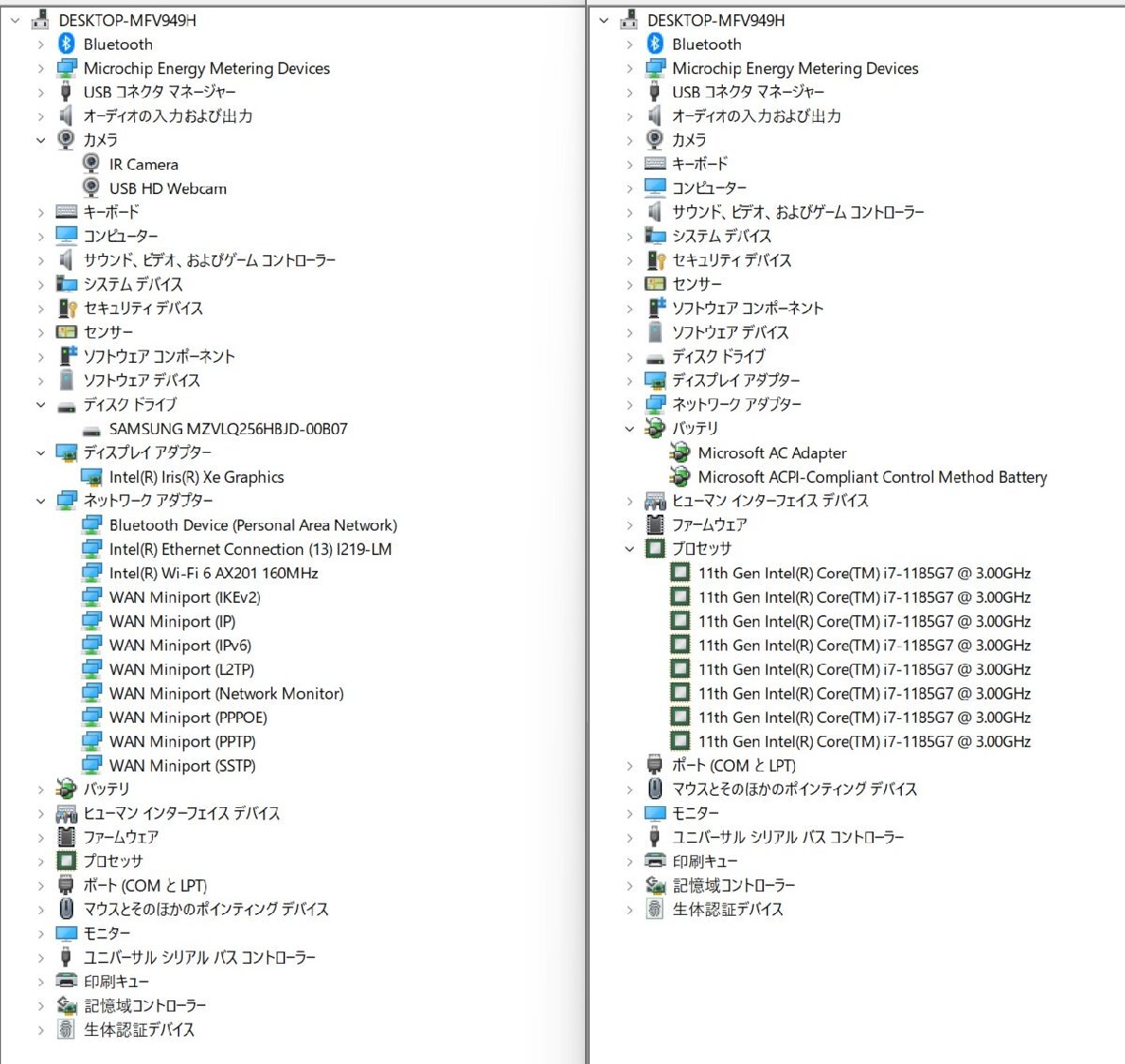Click the SAMSUNG disk drive icon

91,429
